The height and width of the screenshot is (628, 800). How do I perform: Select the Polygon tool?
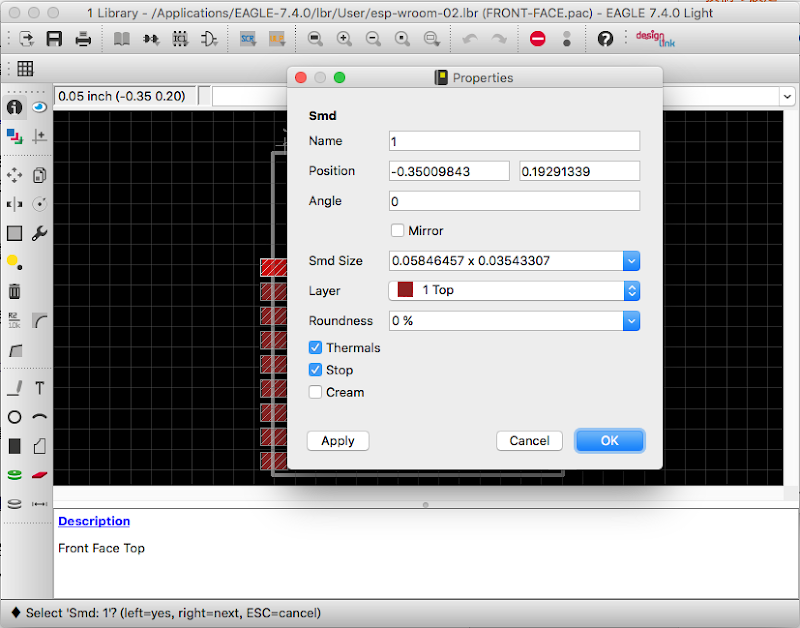[x=39, y=446]
